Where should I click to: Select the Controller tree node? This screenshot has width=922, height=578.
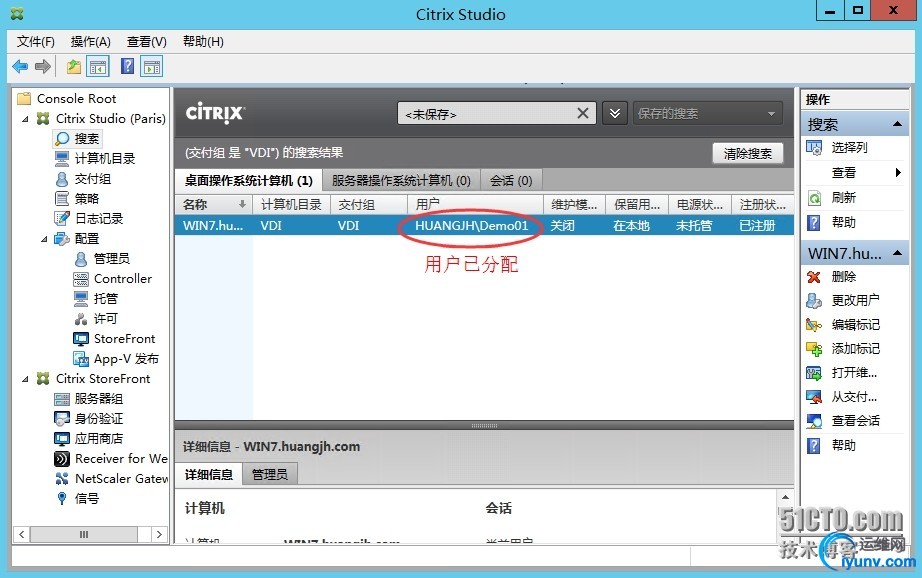pos(122,279)
